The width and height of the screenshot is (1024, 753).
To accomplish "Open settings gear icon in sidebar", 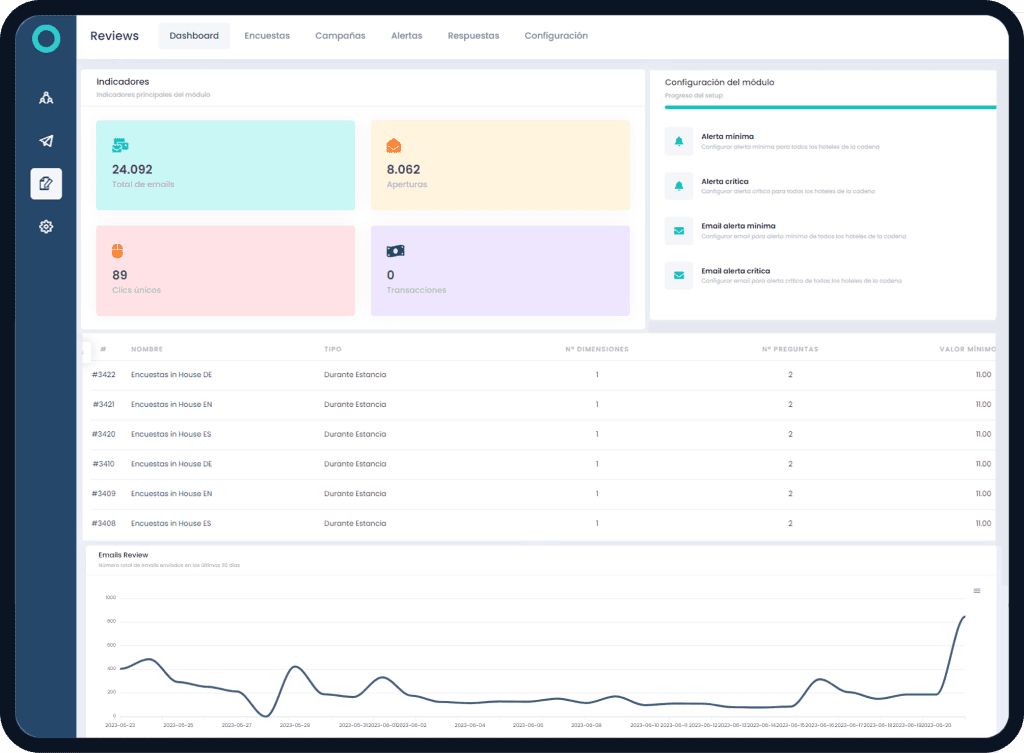I will pyautogui.click(x=46, y=227).
